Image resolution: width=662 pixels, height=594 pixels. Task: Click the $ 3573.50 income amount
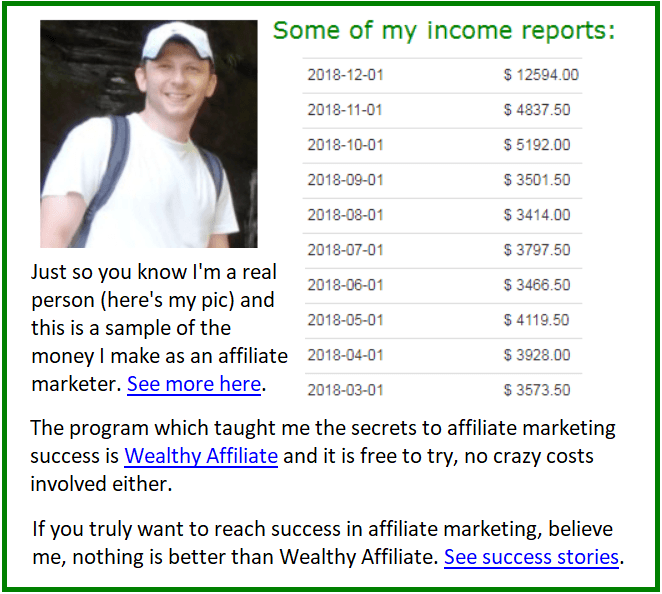point(537,391)
